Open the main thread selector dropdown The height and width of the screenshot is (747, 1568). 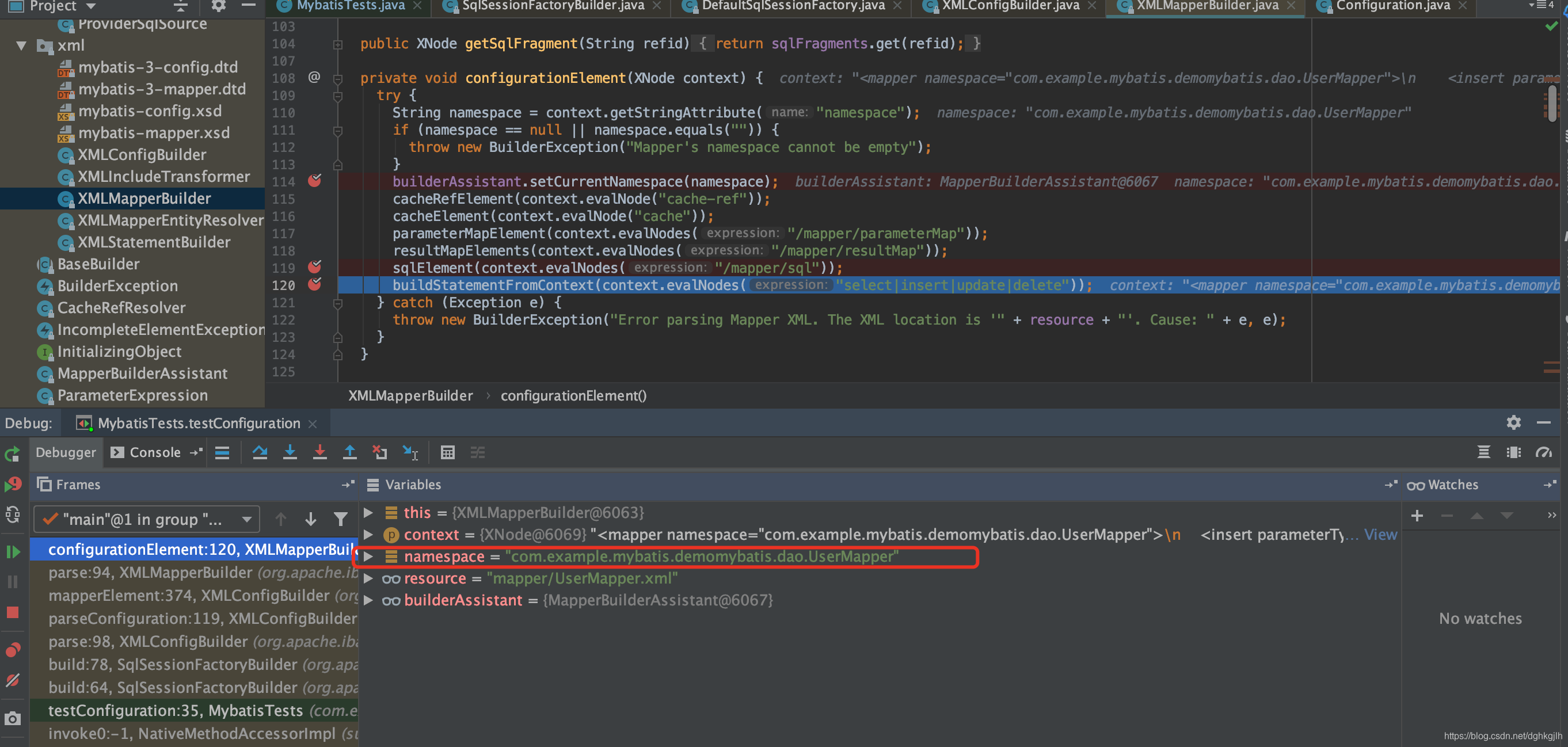point(147,519)
